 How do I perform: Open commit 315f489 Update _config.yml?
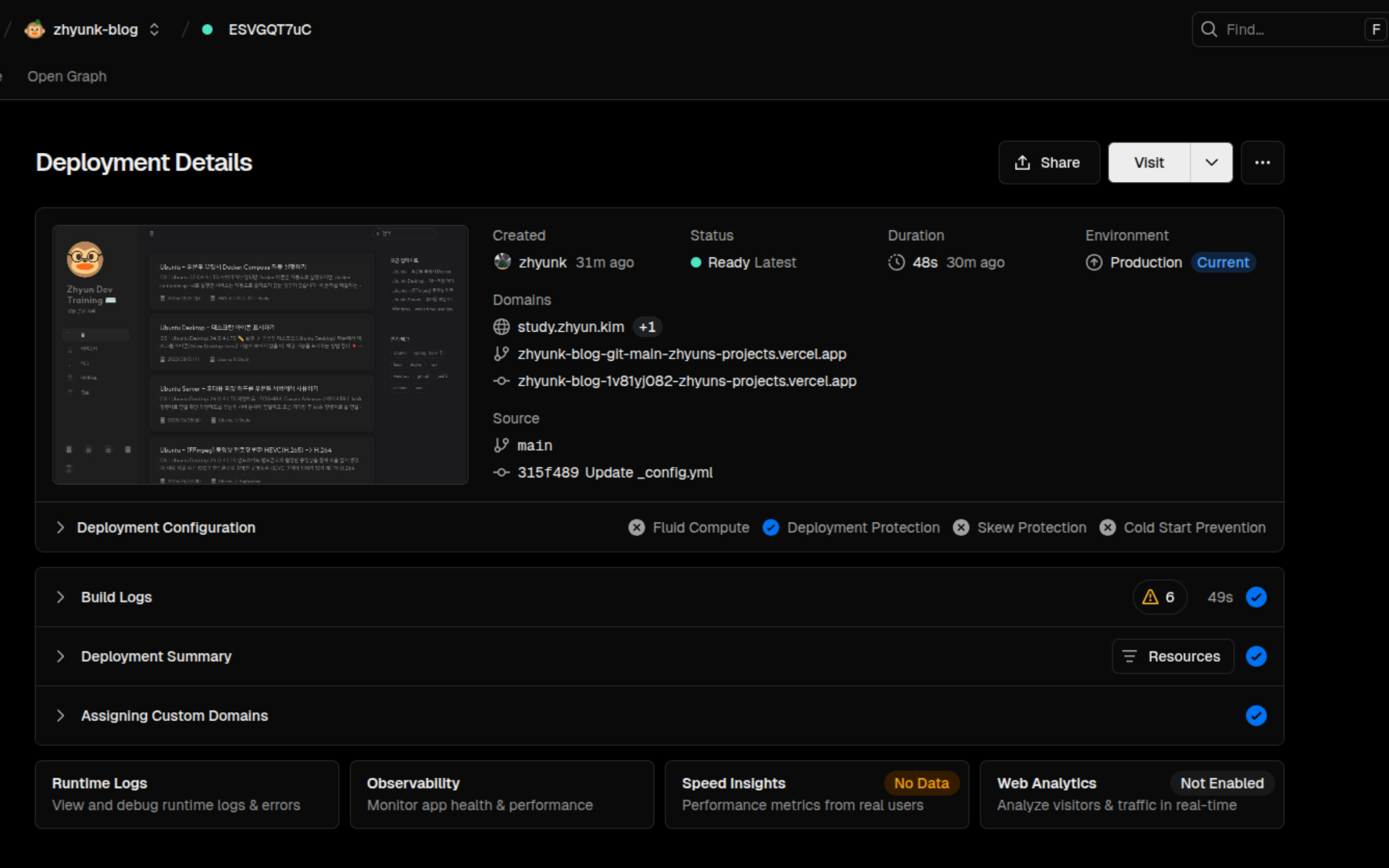[615, 472]
